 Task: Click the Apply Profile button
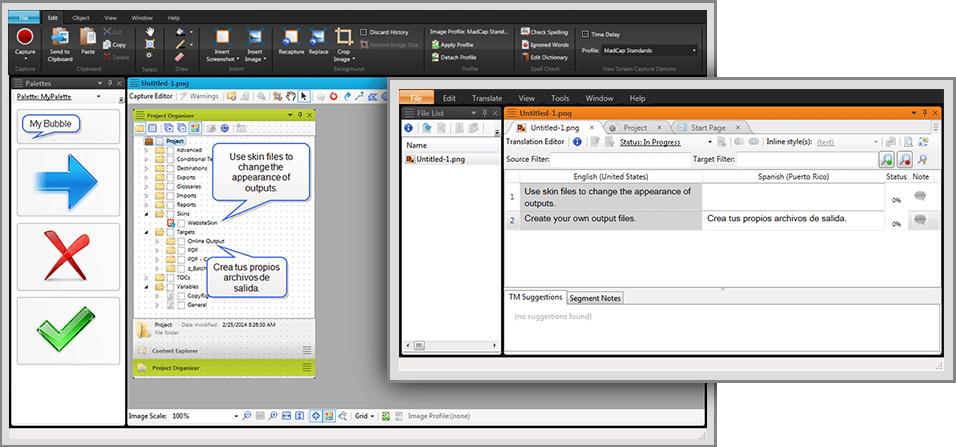tap(454, 45)
